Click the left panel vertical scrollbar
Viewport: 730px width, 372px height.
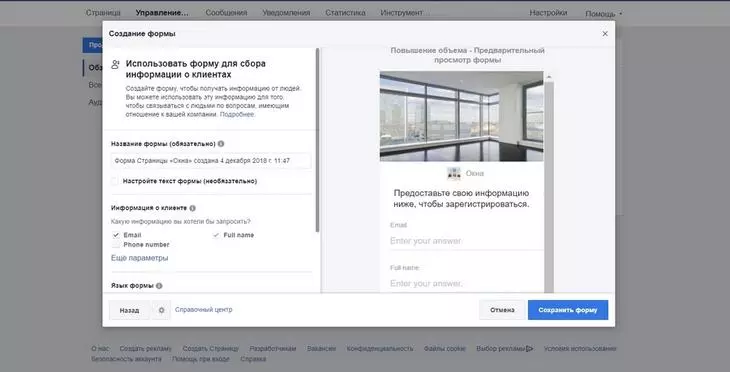[318, 140]
